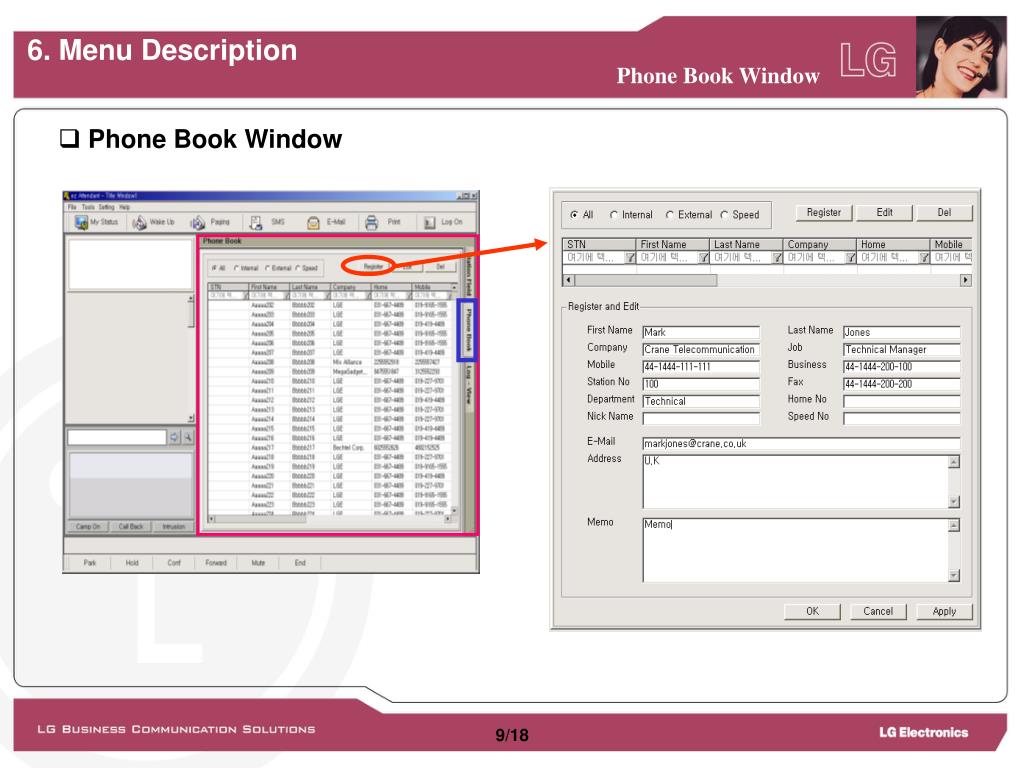This screenshot has height=768, width=1024.
Task: Click the empty Nick Name field
Action: click(701, 418)
